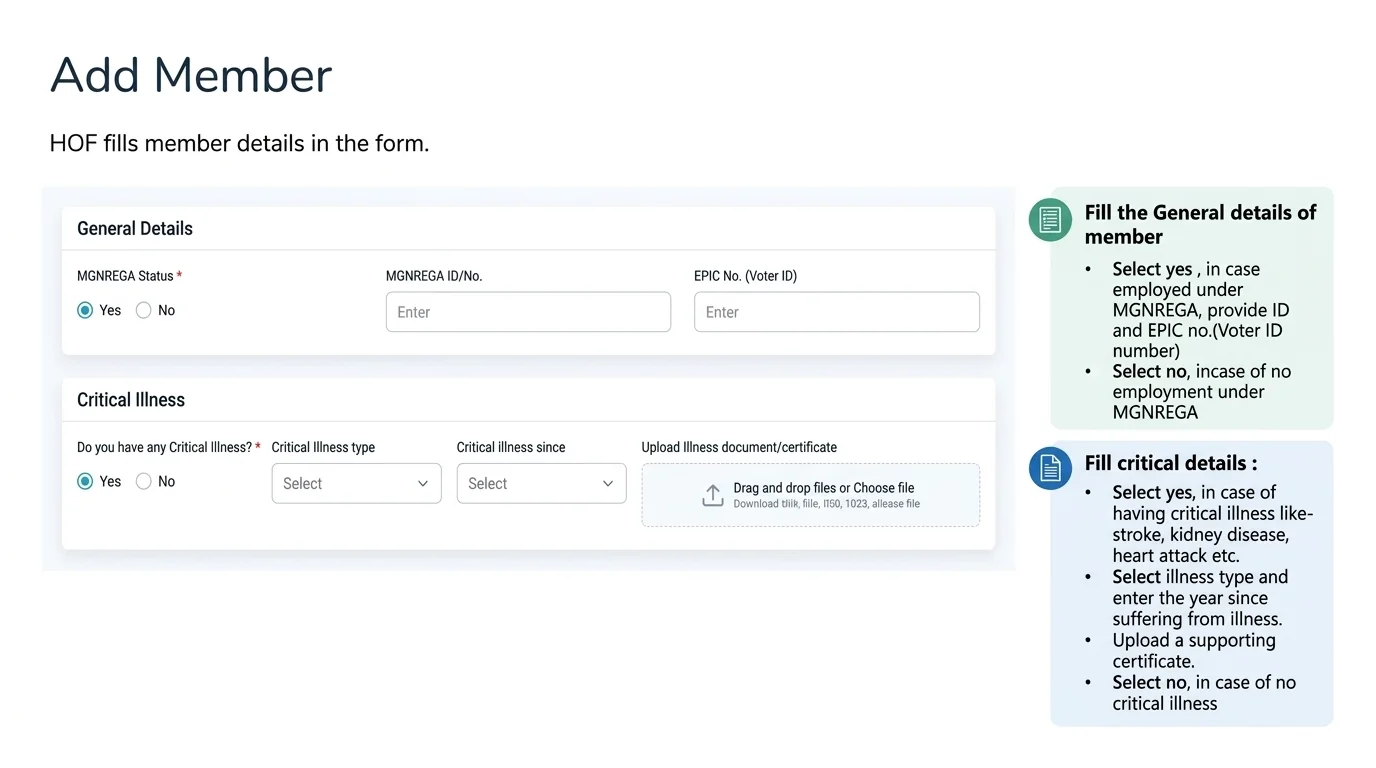Click the 'HOF fills member details' sentence
Screen dimensions: 1376x768
tap(239, 143)
